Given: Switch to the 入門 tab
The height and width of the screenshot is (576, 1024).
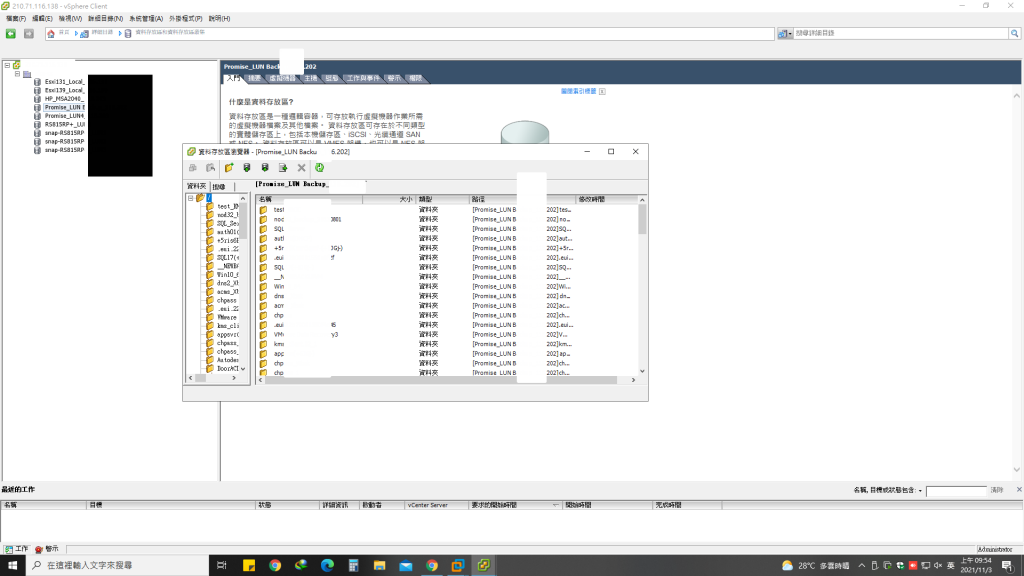Looking at the screenshot, I should pos(233,78).
